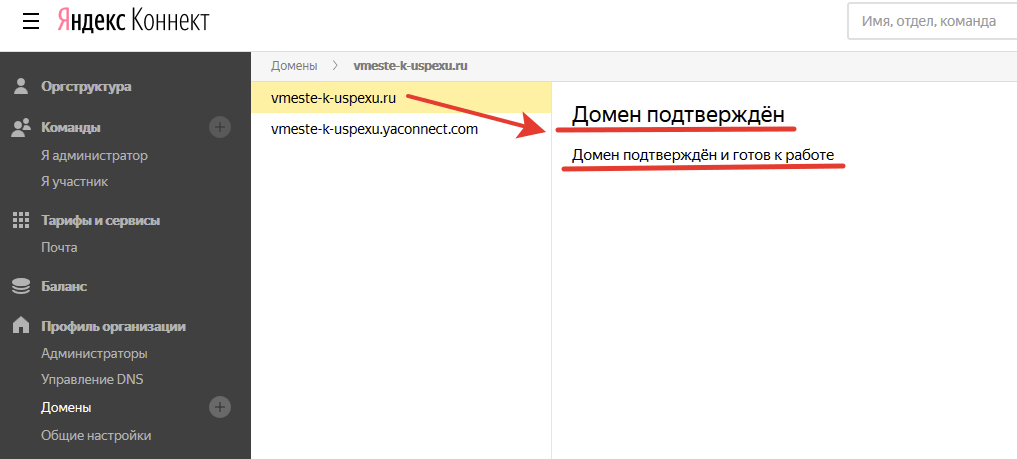The image size is (1017, 459).
Task: Open Общие настройки
Action: pyautogui.click(x=96, y=435)
